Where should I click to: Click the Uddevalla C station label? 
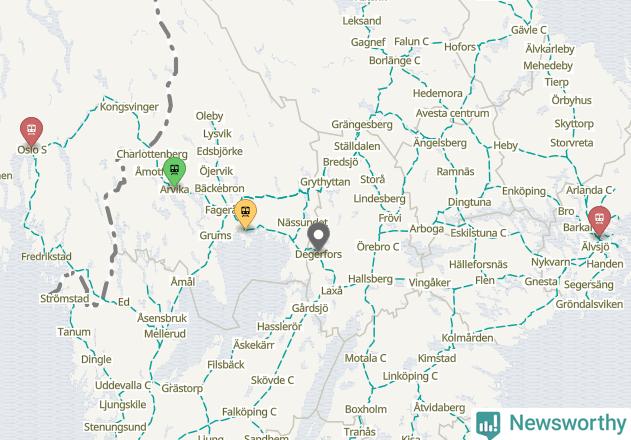click(123, 385)
